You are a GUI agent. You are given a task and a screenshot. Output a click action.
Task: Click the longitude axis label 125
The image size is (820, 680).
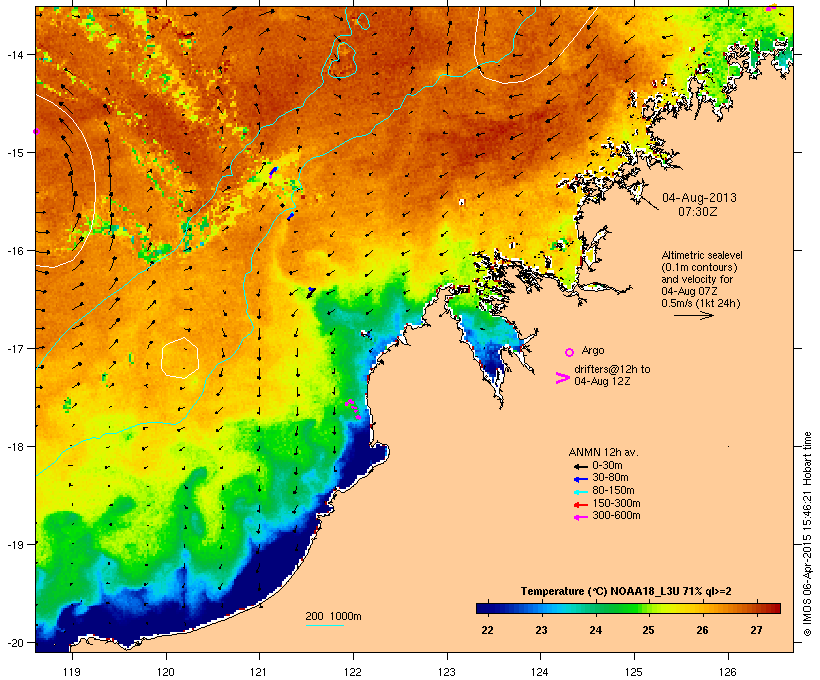[634, 672]
